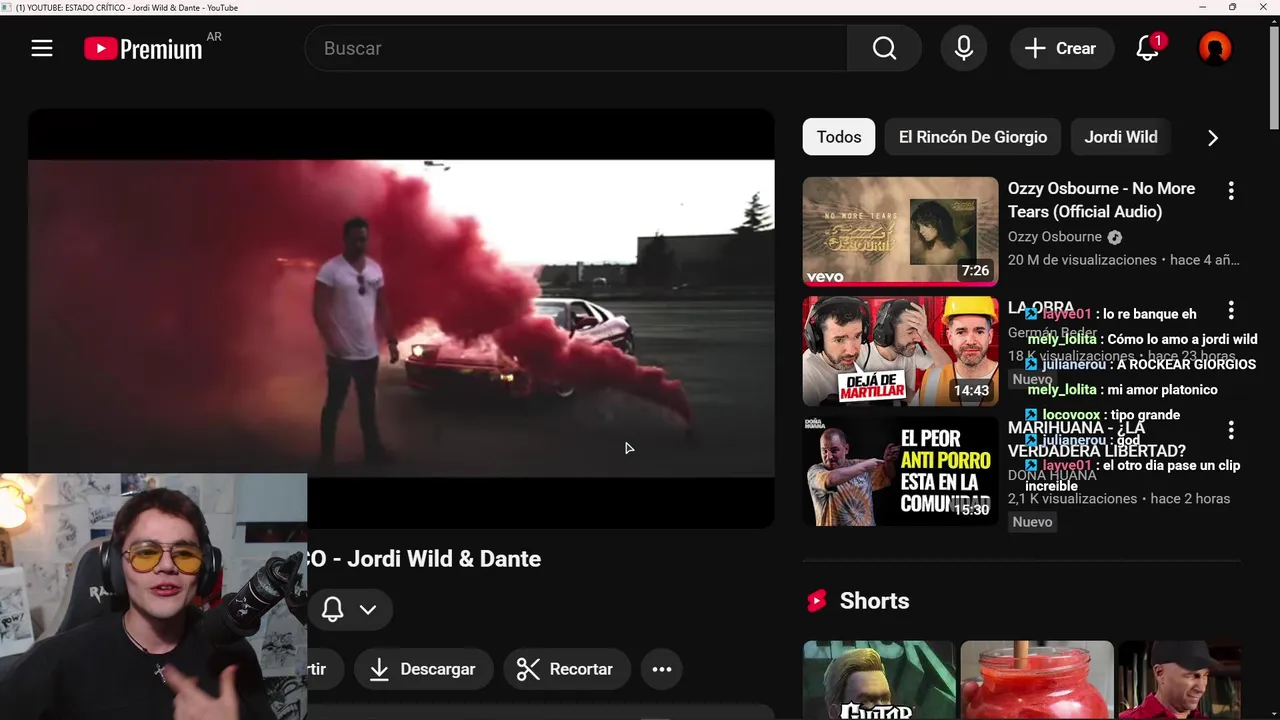The height and width of the screenshot is (720, 1280).
Task: Open Short showing red jar
Action: point(1036,680)
